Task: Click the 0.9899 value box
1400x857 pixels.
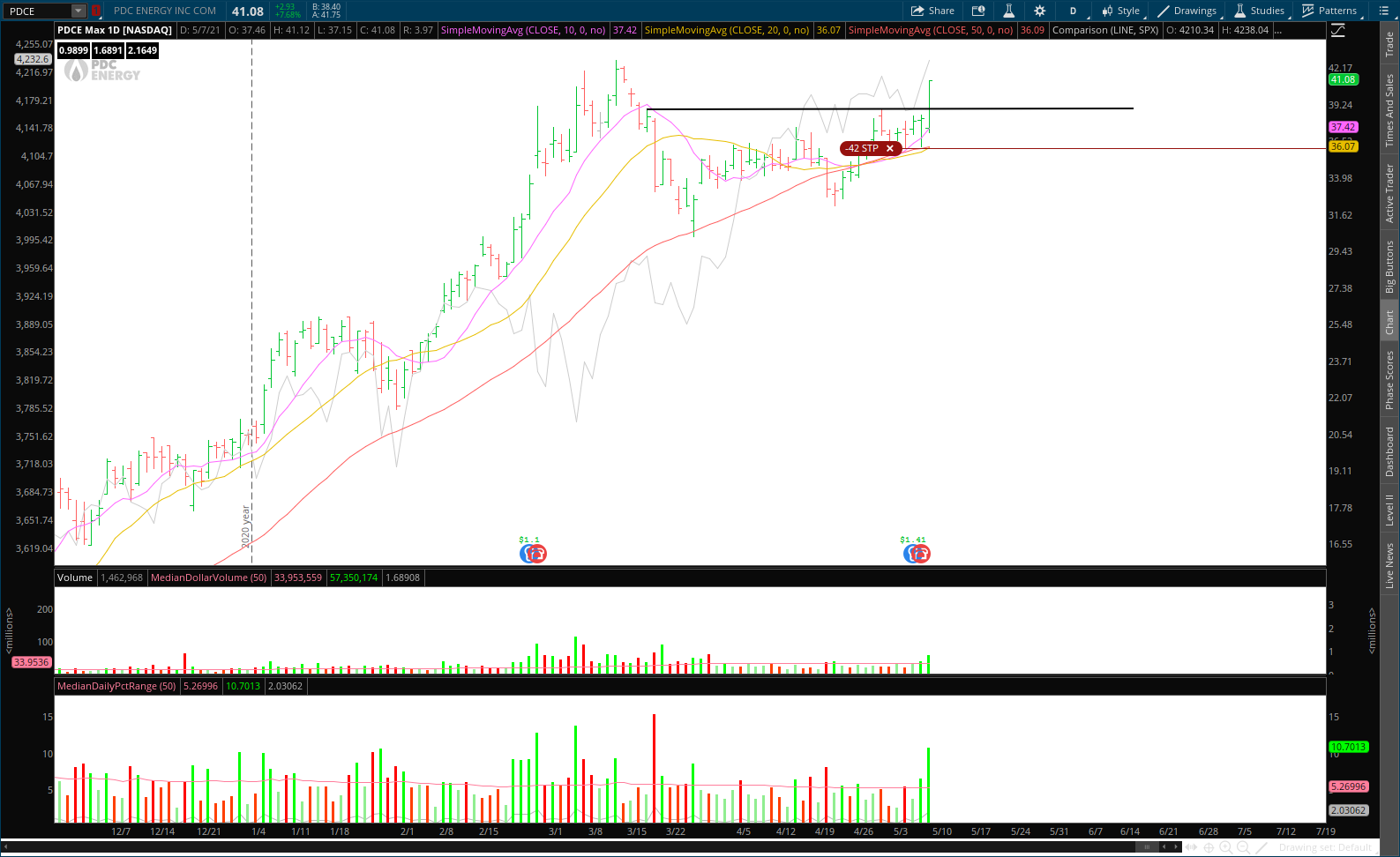Action: 74,50
